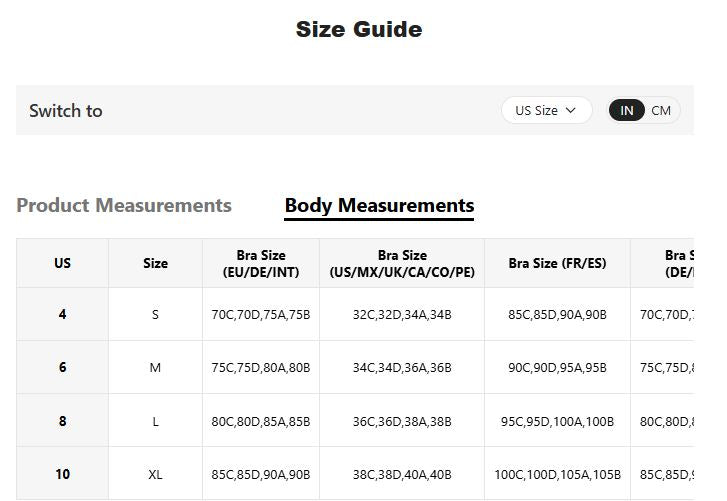Select the US size 4 row
Image resolution: width=727 pixels, height=501 pixels.
[x=355, y=314]
